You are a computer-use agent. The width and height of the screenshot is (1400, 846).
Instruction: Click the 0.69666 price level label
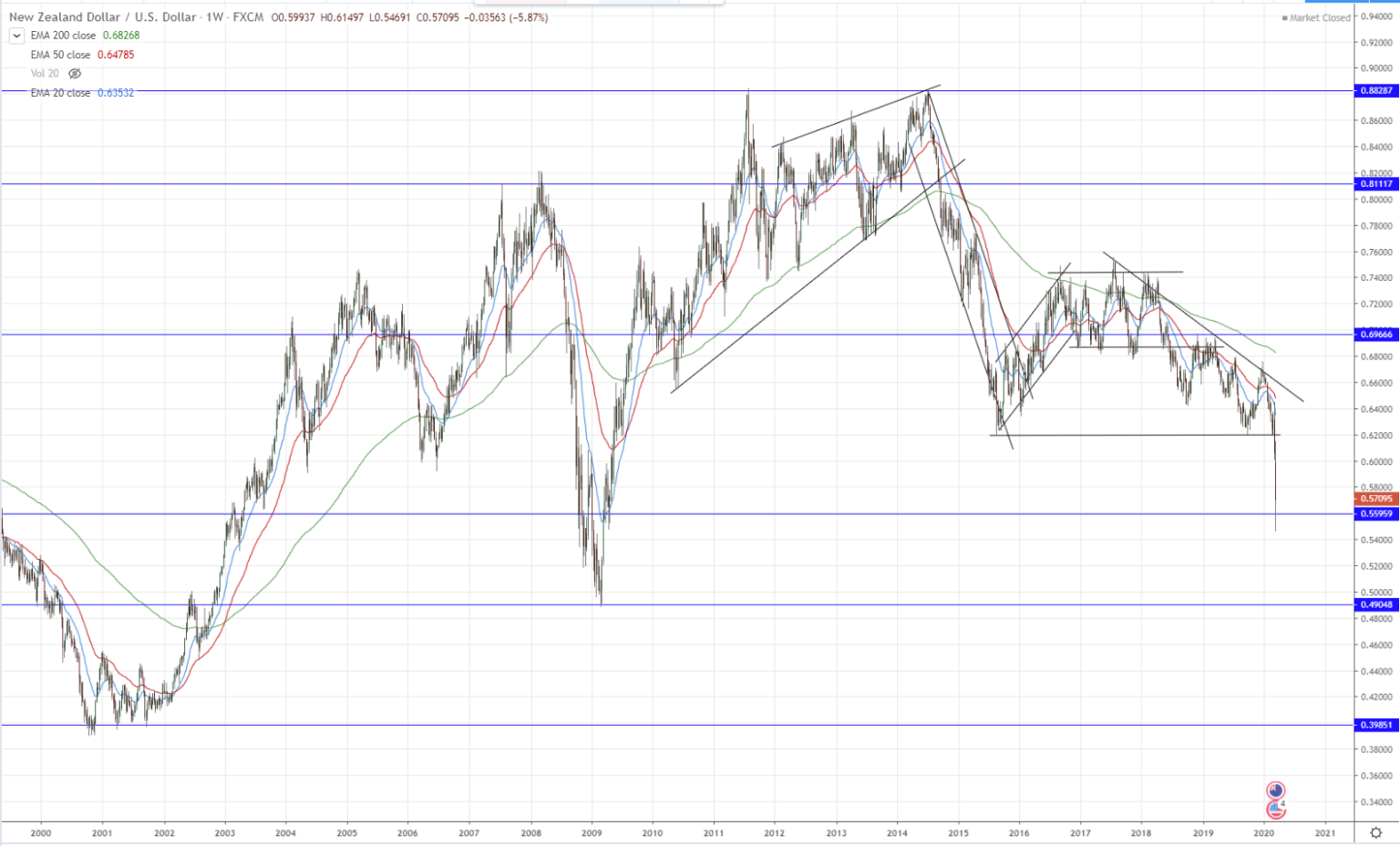(x=1376, y=335)
